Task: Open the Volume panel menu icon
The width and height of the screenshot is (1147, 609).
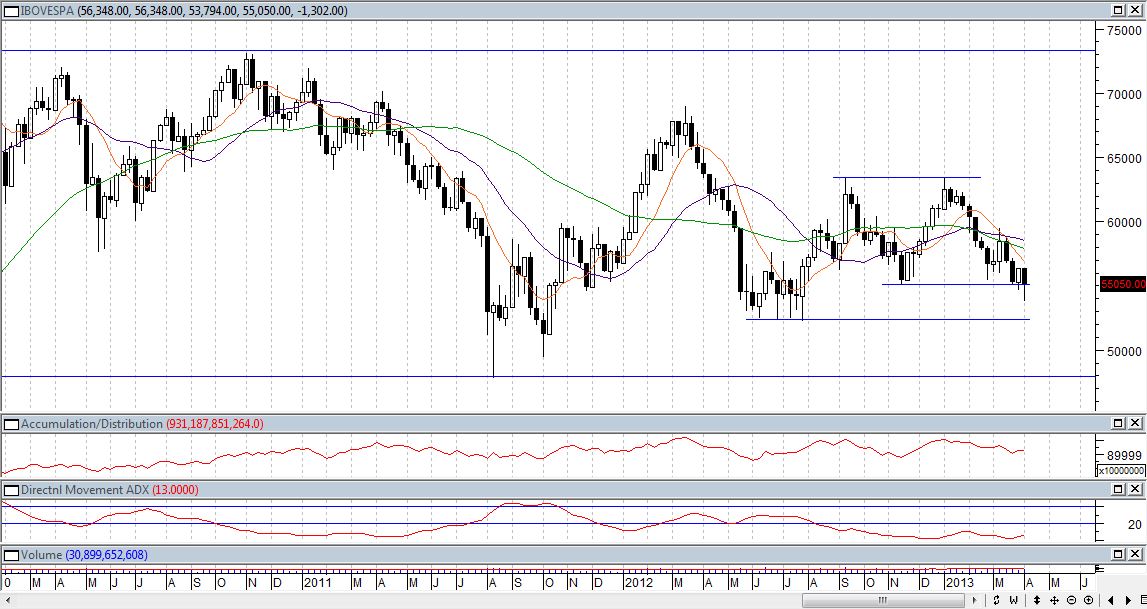Action: 10,555
